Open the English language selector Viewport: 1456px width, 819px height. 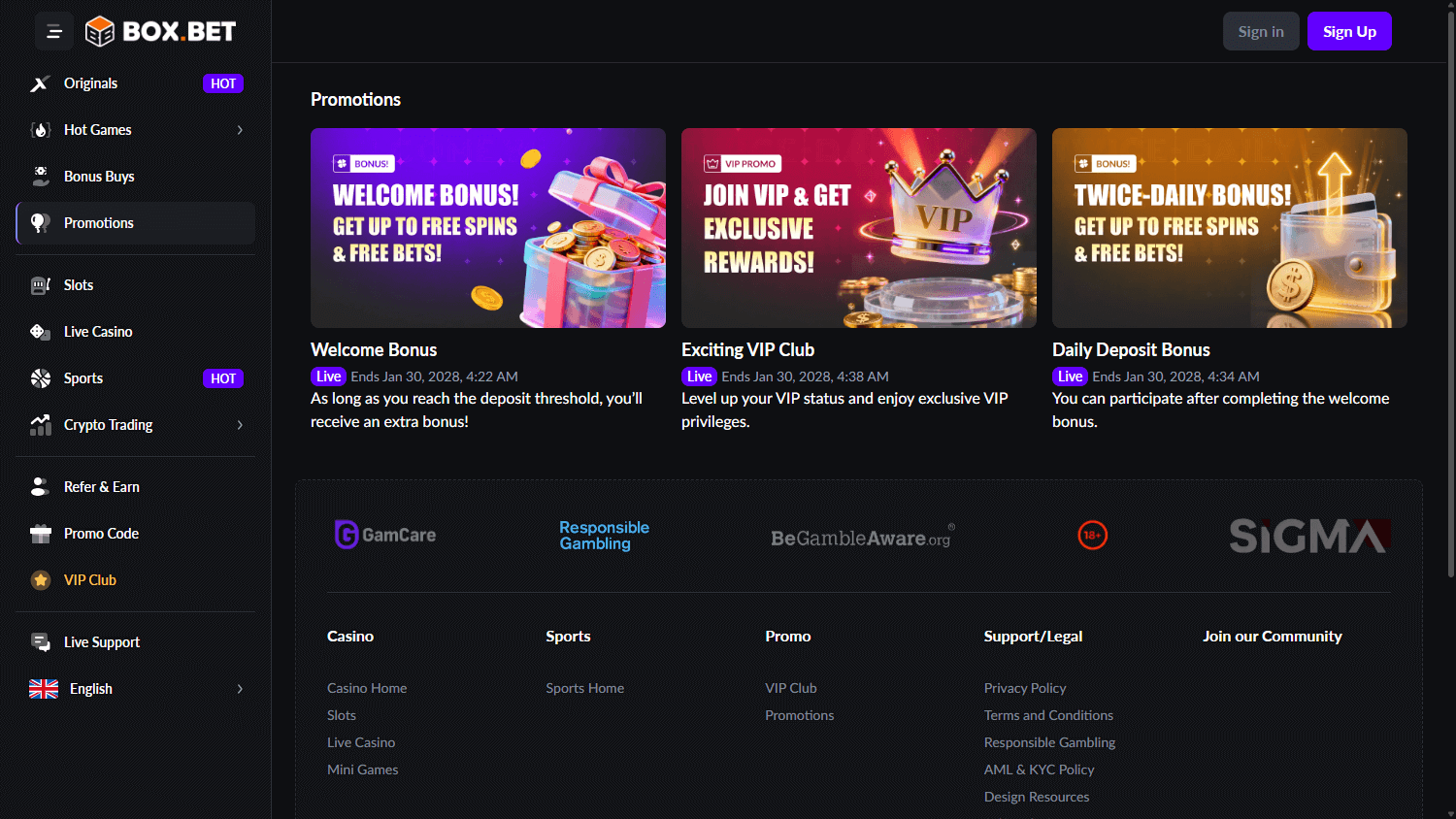pyautogui.click(x=90, y=688)
